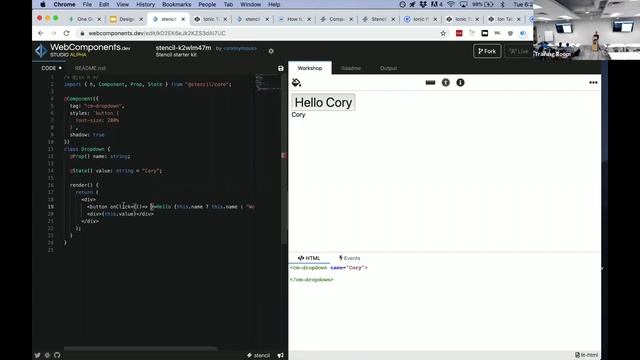Click the paint bucket background icon
Screen dimensions: 640x360
click(x=296, y=82)
